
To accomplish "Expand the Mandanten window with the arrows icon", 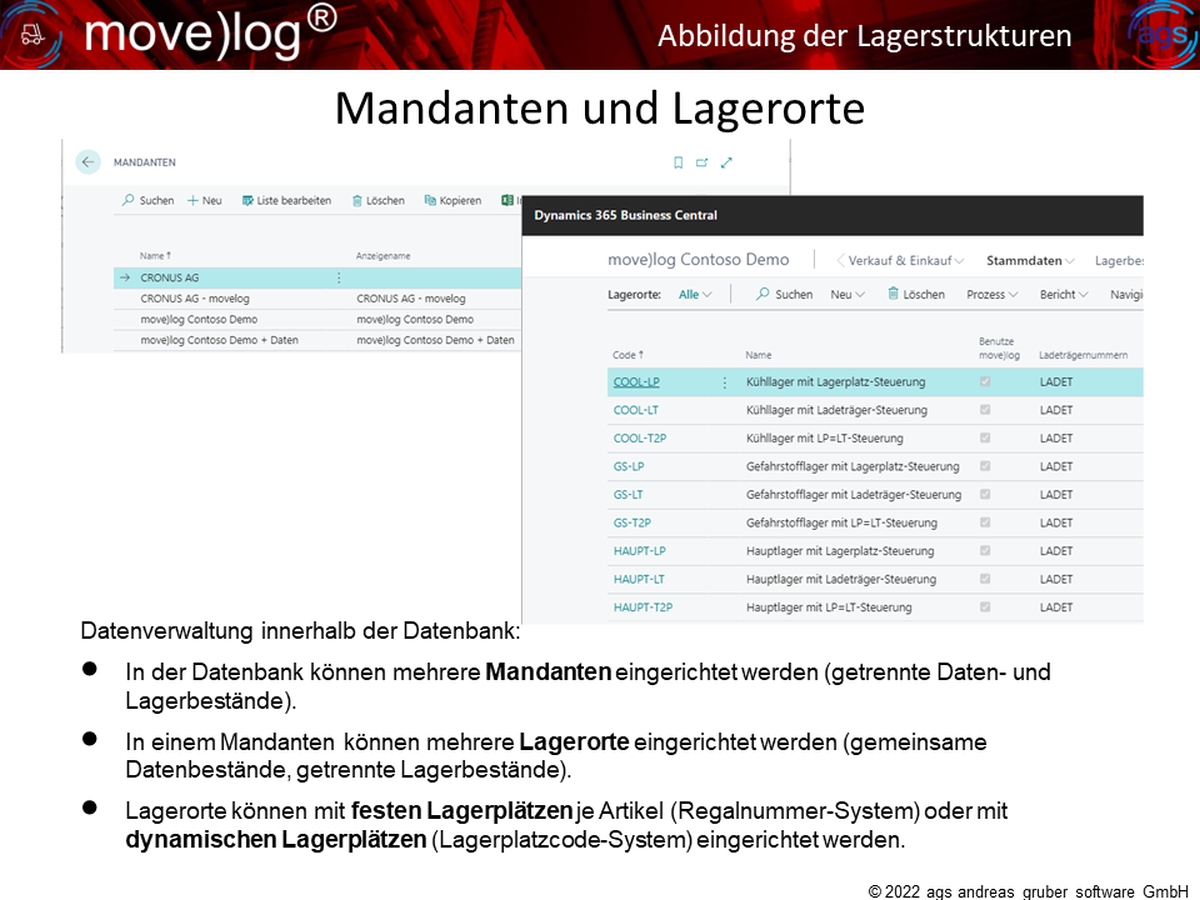I will pos(727,162).
